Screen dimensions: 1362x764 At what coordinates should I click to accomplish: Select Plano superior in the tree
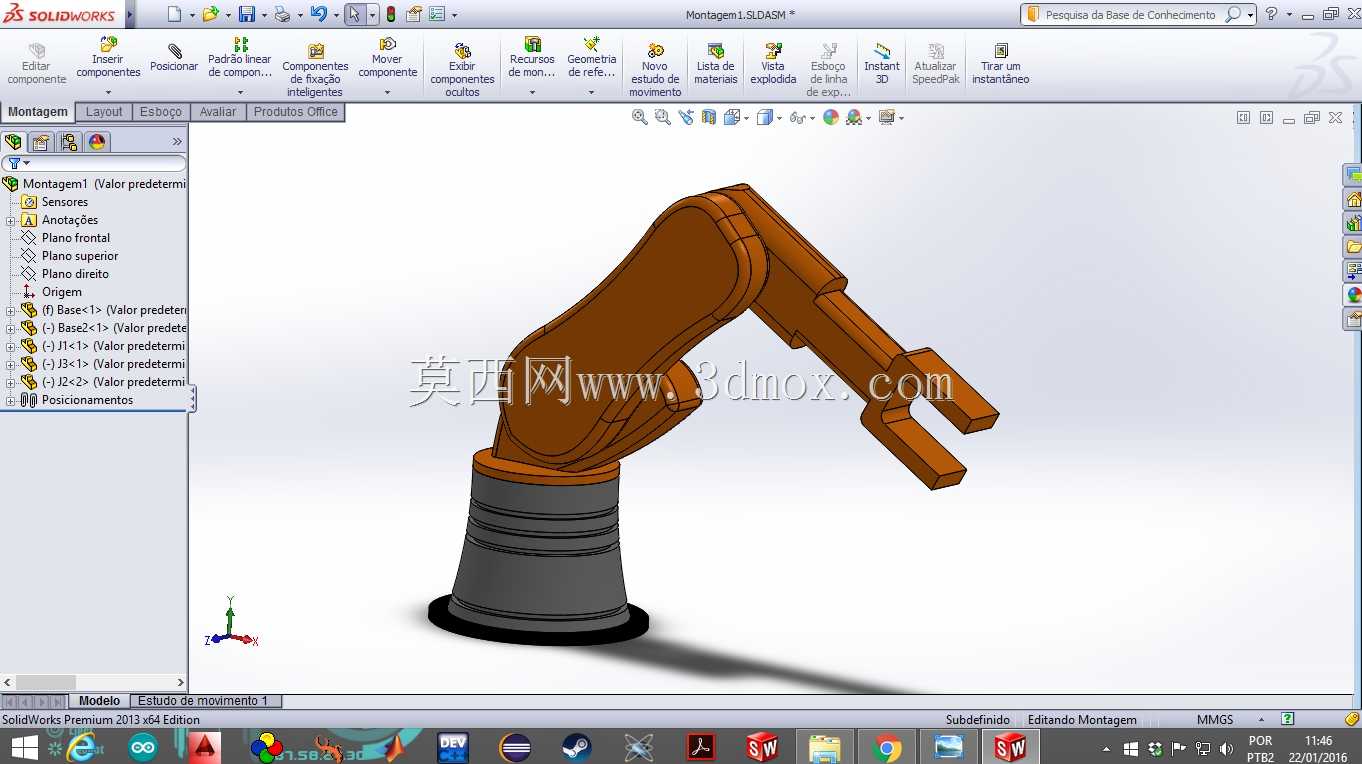point(80,256)
